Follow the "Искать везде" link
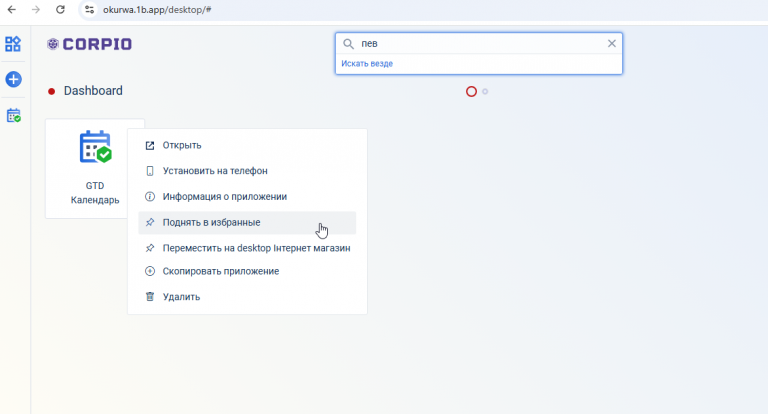This screenshot has width=768, height=414. tap(367, 64)
